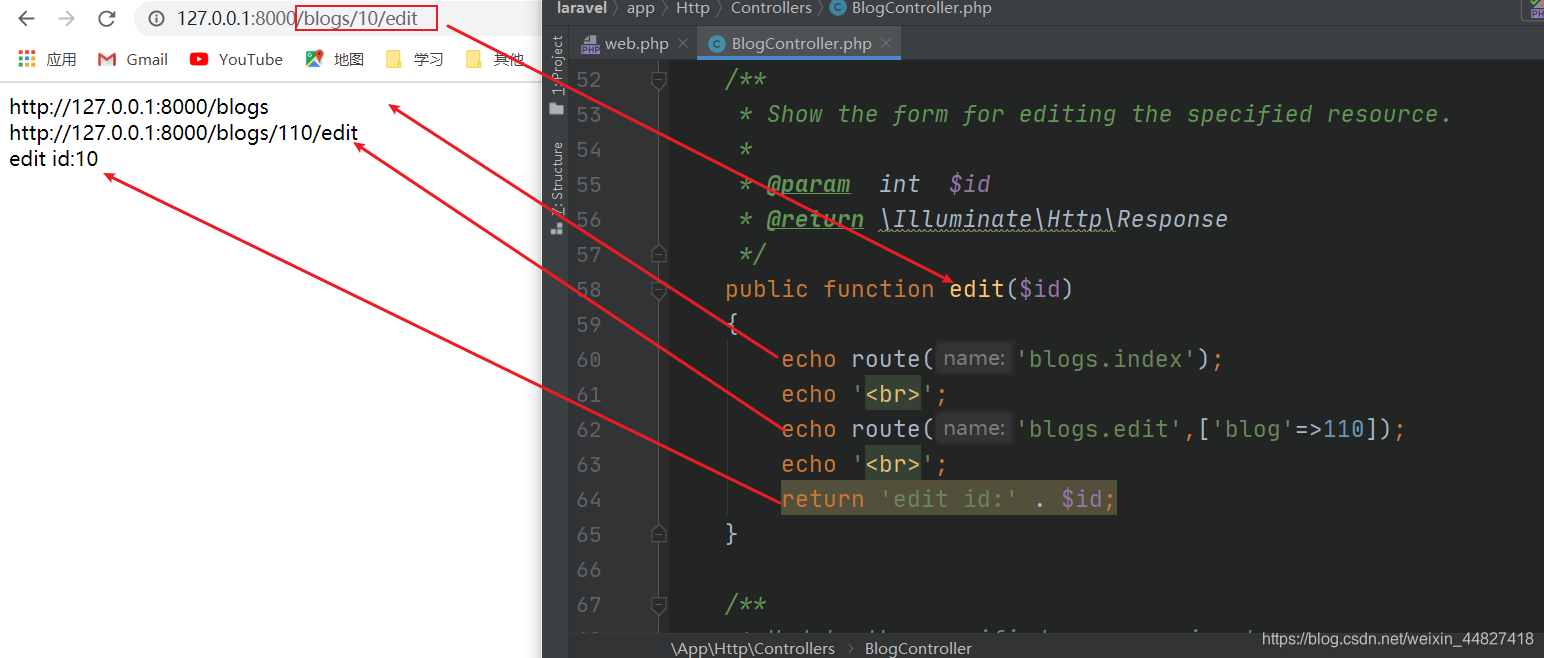Click line number 64 in the gutter
This screenshot has height=658, width=1544.
[589, 499]
